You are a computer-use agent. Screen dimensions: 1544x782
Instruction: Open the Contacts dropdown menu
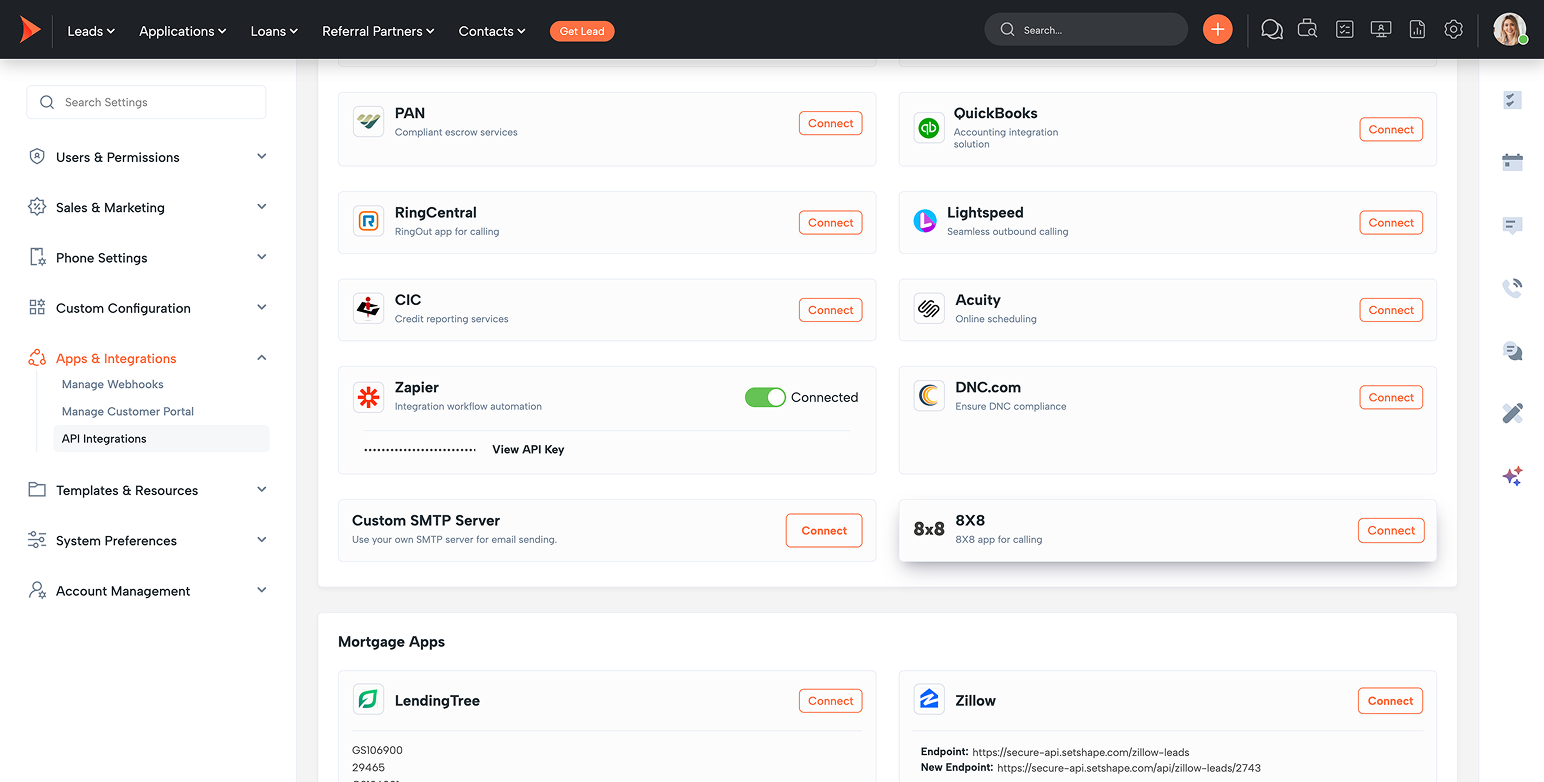492,31
